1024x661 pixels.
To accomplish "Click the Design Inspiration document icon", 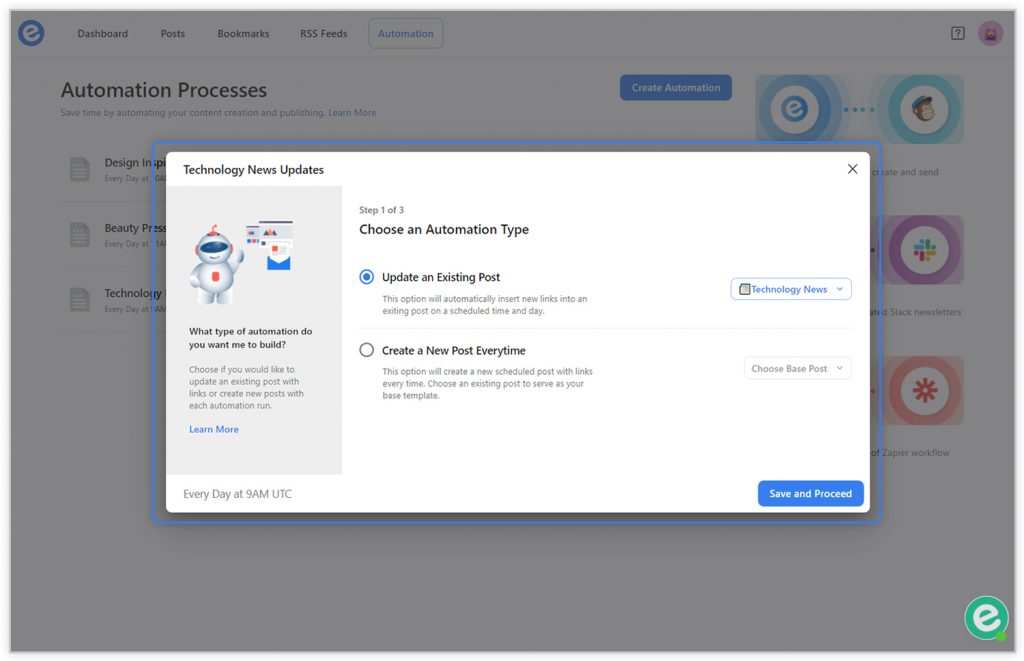I will (x=80, y=170).
